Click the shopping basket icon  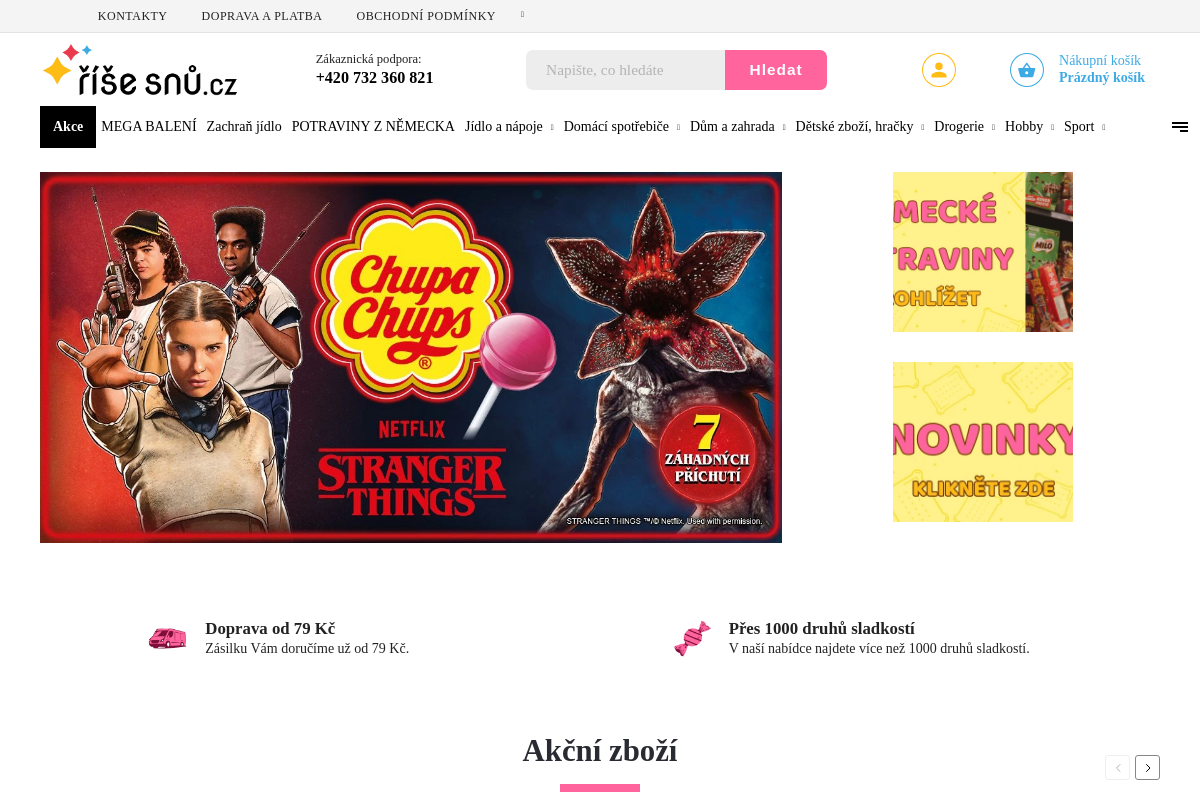pos(1026,70)
